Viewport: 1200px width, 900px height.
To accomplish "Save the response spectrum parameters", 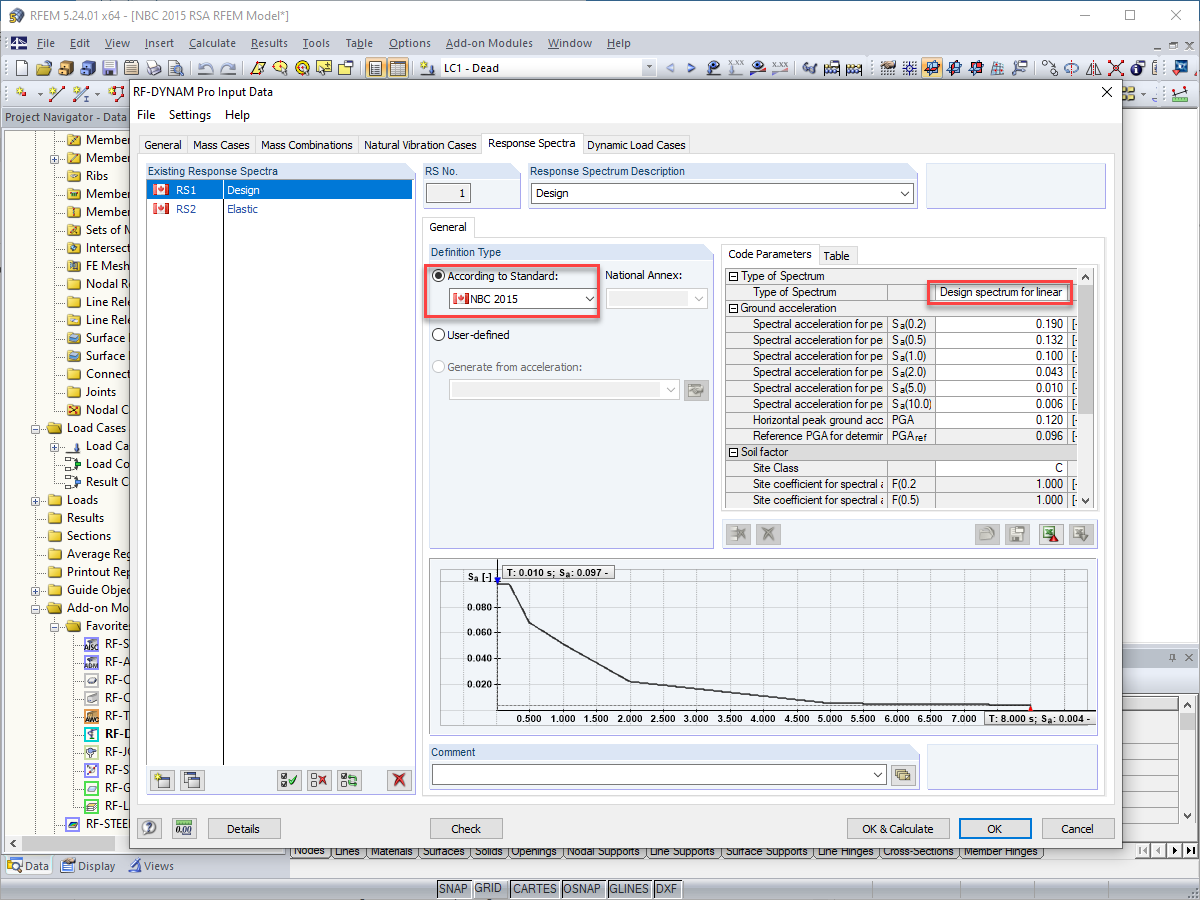I will coord(1017,533).
